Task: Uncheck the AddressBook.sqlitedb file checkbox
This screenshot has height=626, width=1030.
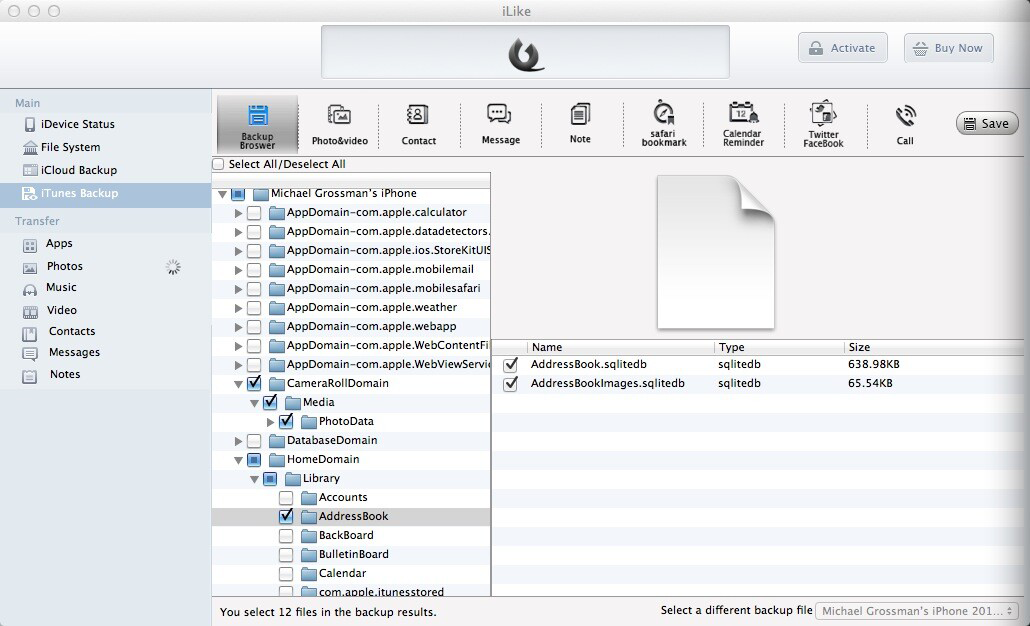Action: (510, 365)
